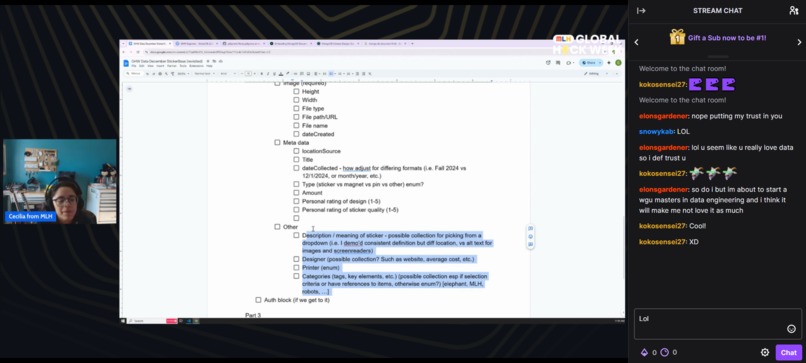Open highlight color picker in Docs toolbar

coord(287,74)
